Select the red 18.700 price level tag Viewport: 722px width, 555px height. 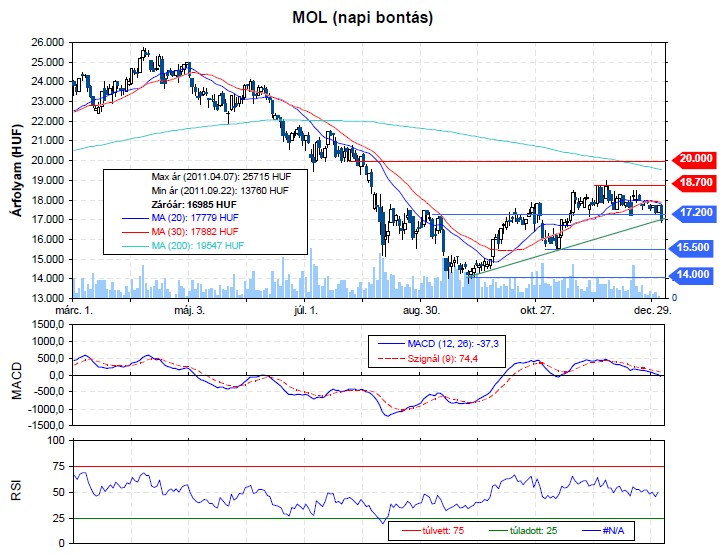[x=693, y=182]
